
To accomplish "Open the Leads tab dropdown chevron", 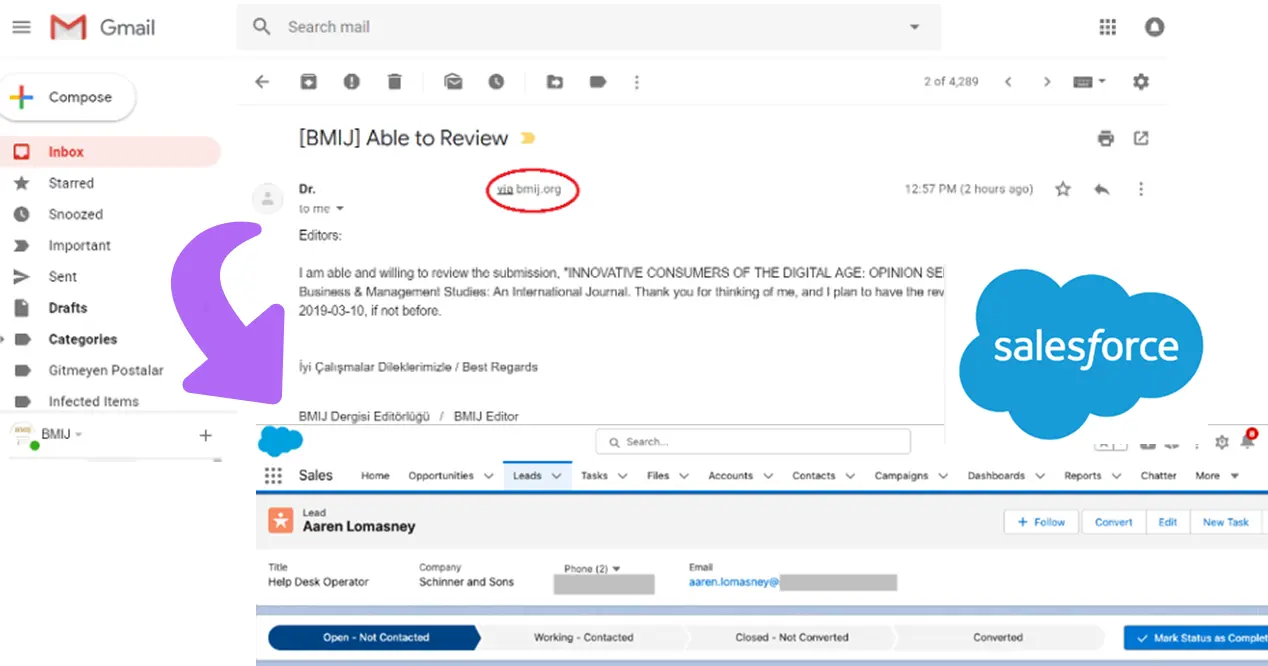I will pos(557,476).
